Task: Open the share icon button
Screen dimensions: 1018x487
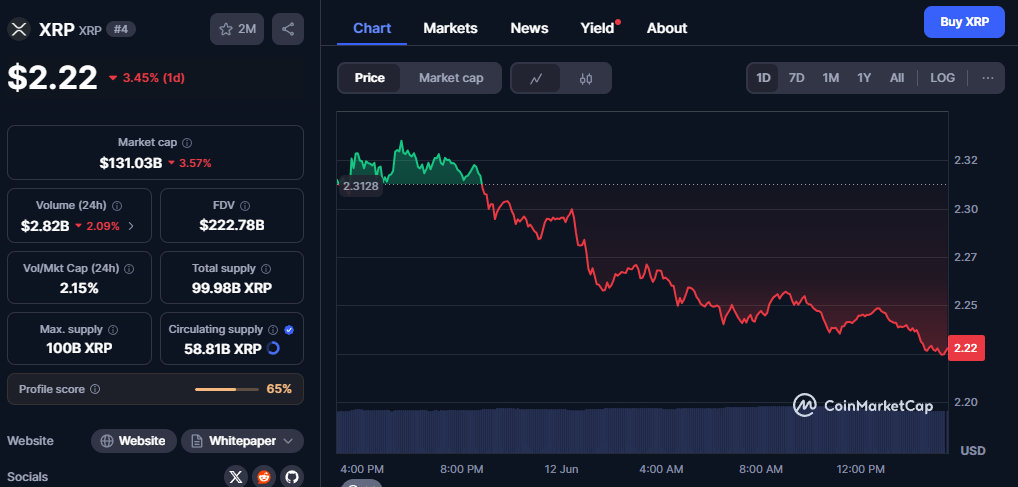Action: pyautogui.click(x=288, y=29)
